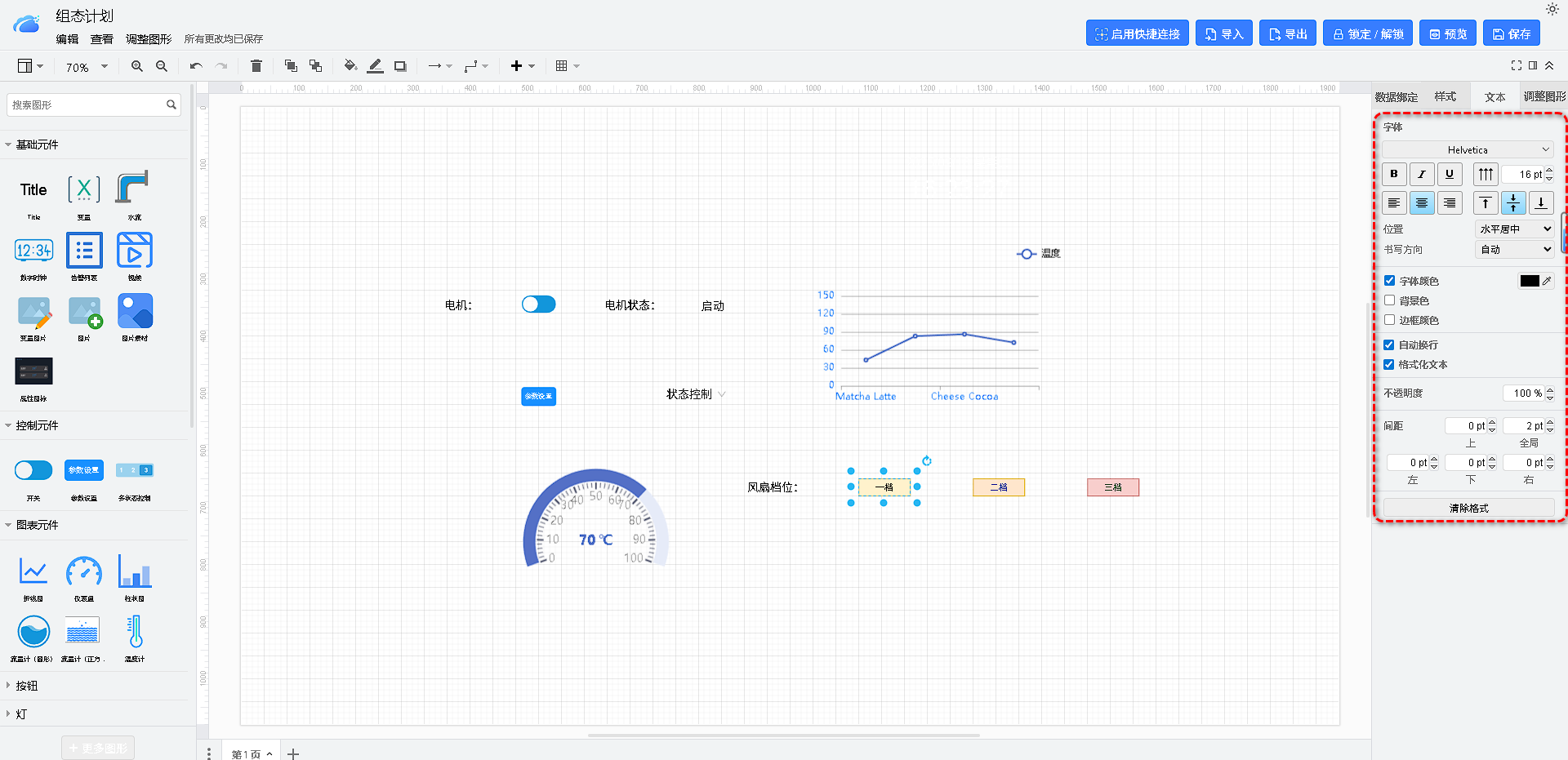Enable the 背景色 checkbox

(x=1390, y=300)
